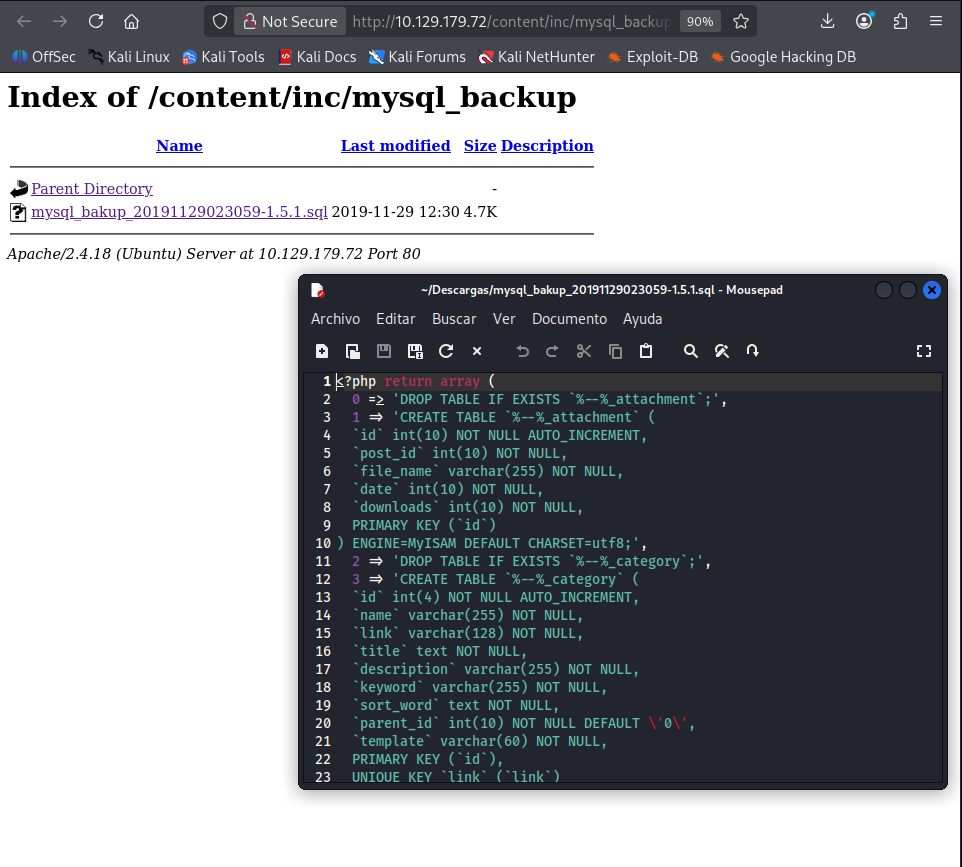Open Mousepad's Archivo menu
962x867 pixels.
point(335,319)
